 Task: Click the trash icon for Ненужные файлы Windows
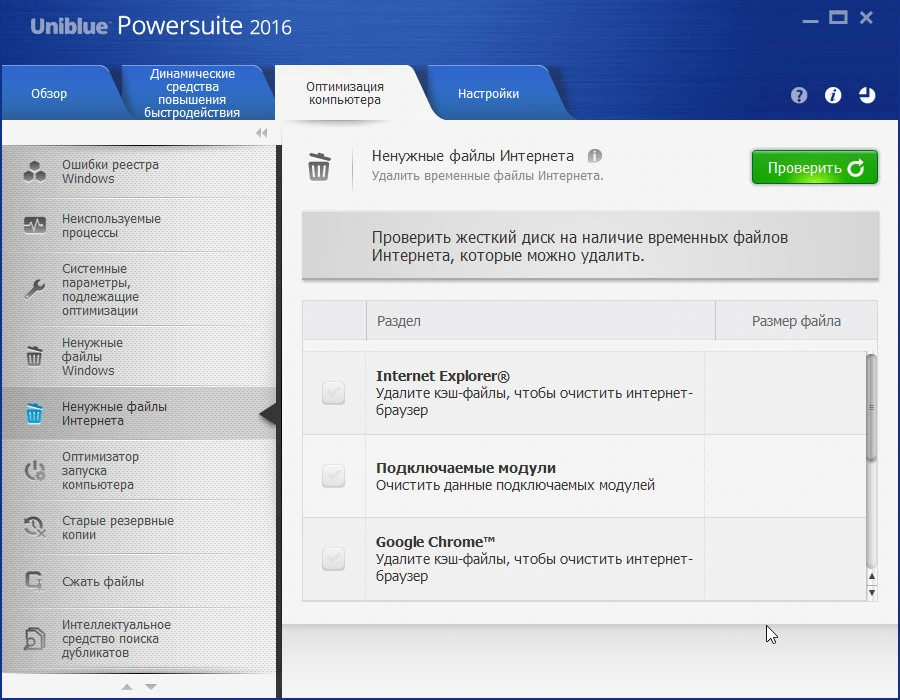tap(34, 356)
